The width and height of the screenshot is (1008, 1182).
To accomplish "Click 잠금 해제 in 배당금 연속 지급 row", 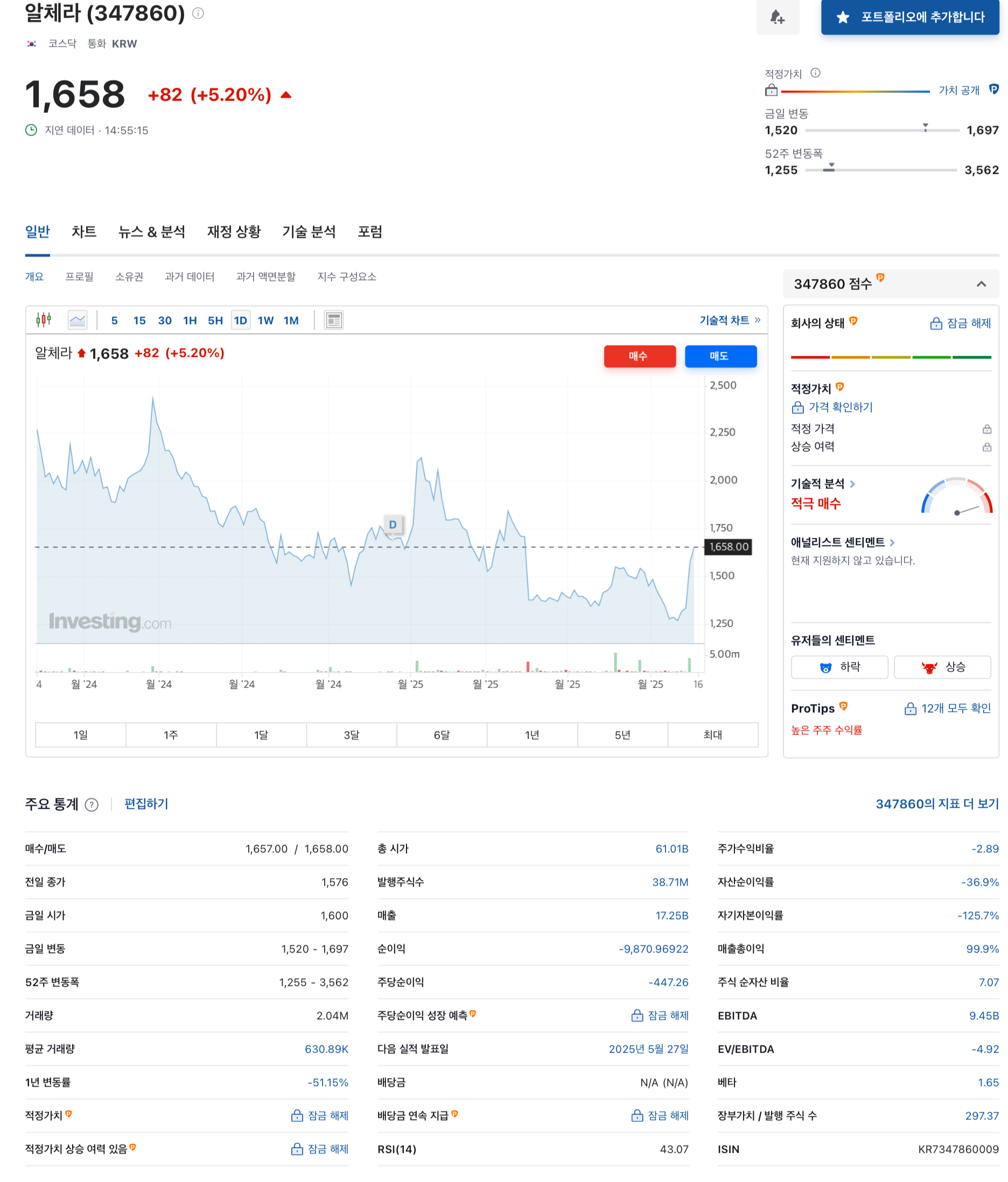I will tap(660, 1116).
